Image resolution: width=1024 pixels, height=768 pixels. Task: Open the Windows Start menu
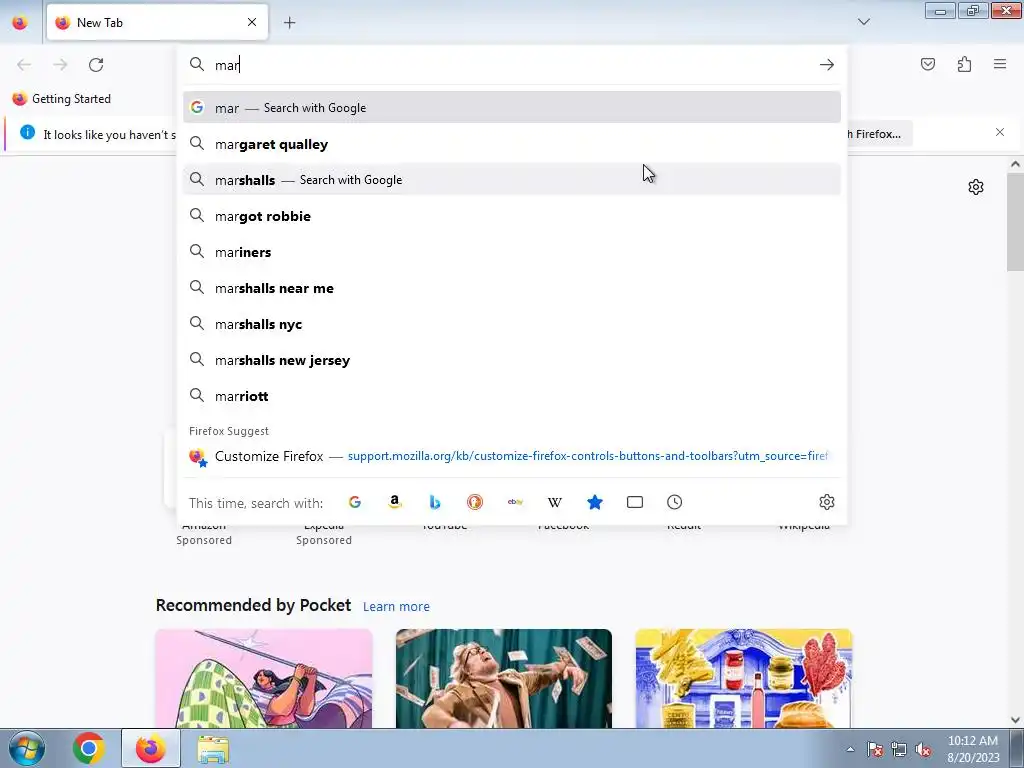(x=26, y=748)
